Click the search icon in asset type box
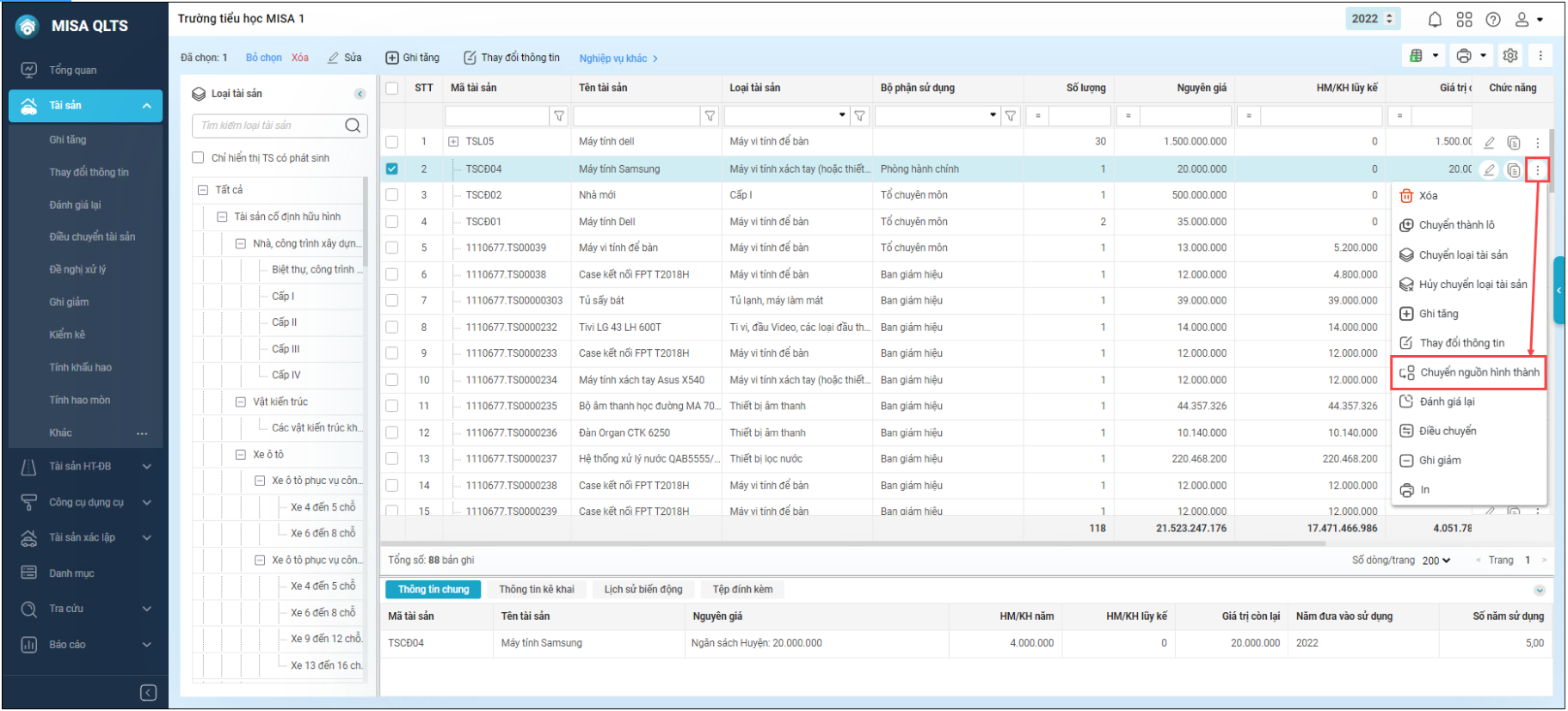Screen dimensions: 1568x711 tap(353, 126)
